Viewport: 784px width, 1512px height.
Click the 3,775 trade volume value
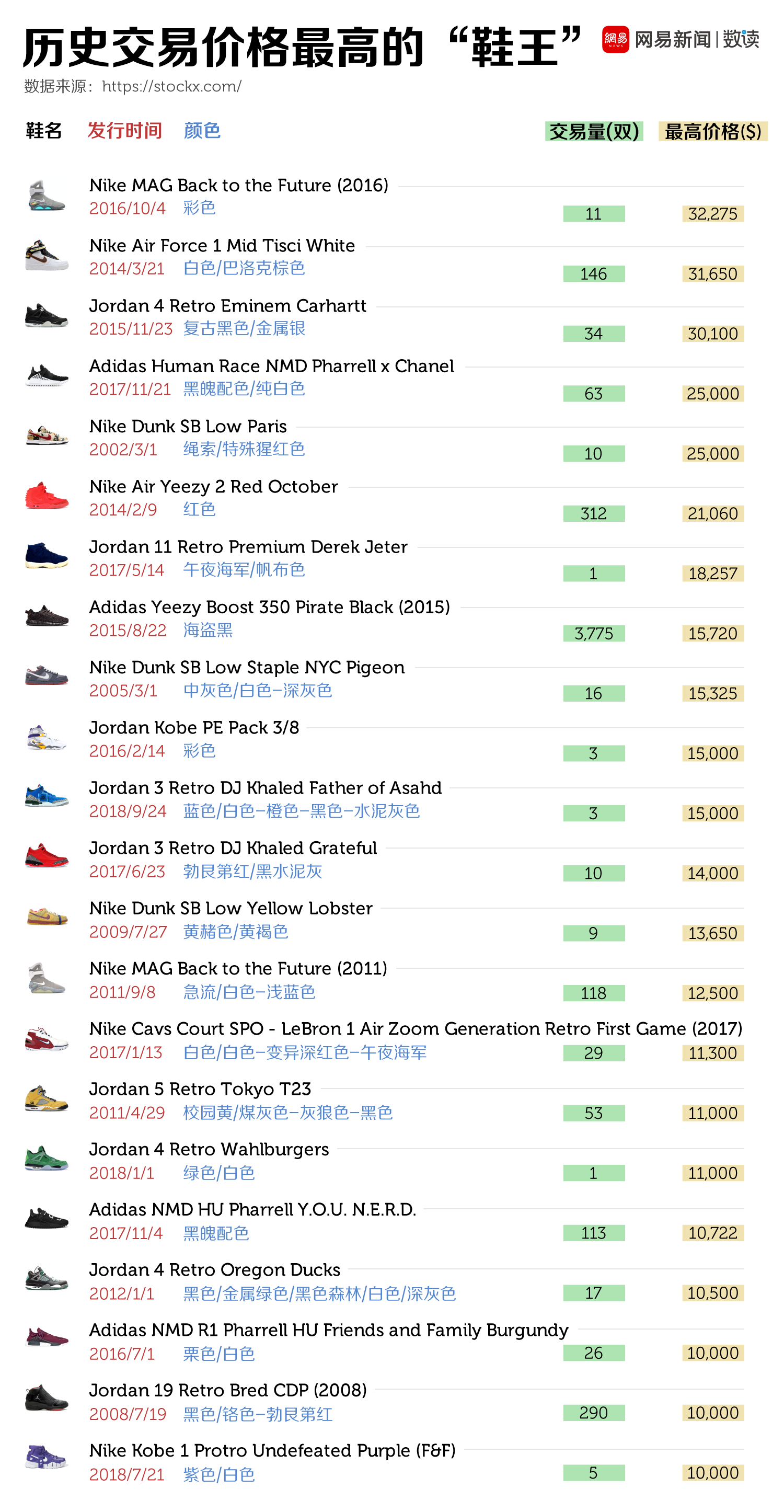(x=593, y=633)
